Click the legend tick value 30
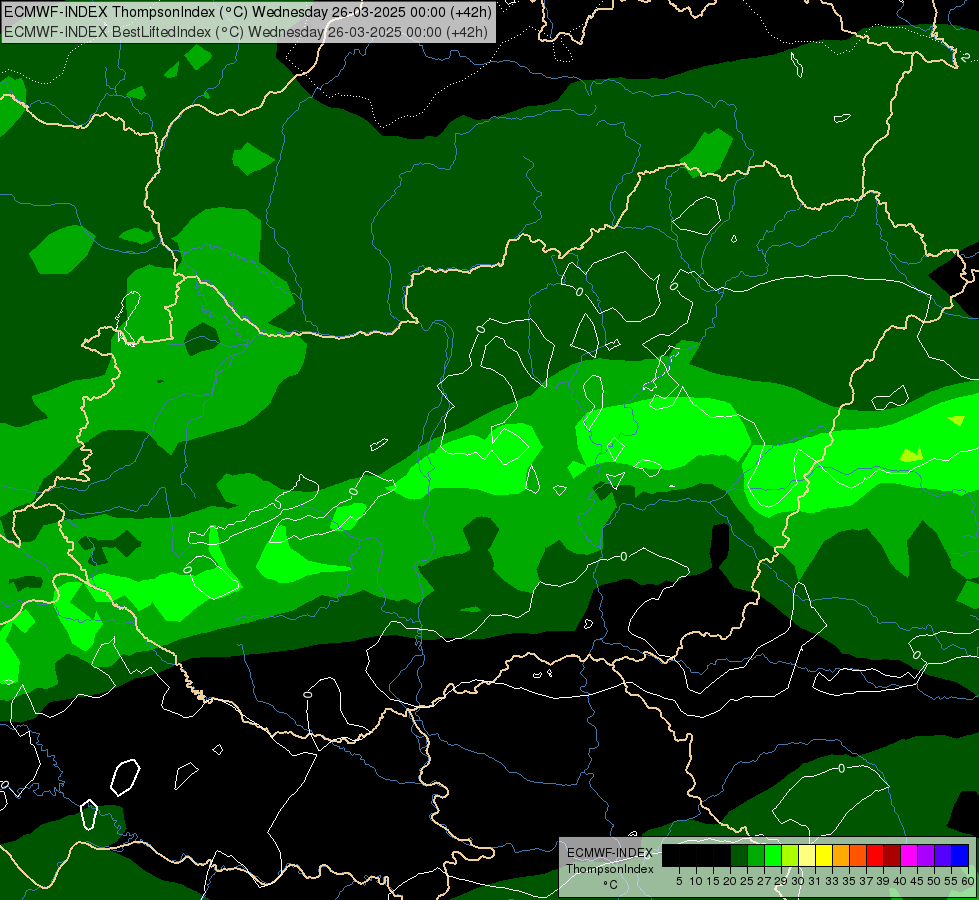Screen dimensions: 979x900 (x=799, y=881)
